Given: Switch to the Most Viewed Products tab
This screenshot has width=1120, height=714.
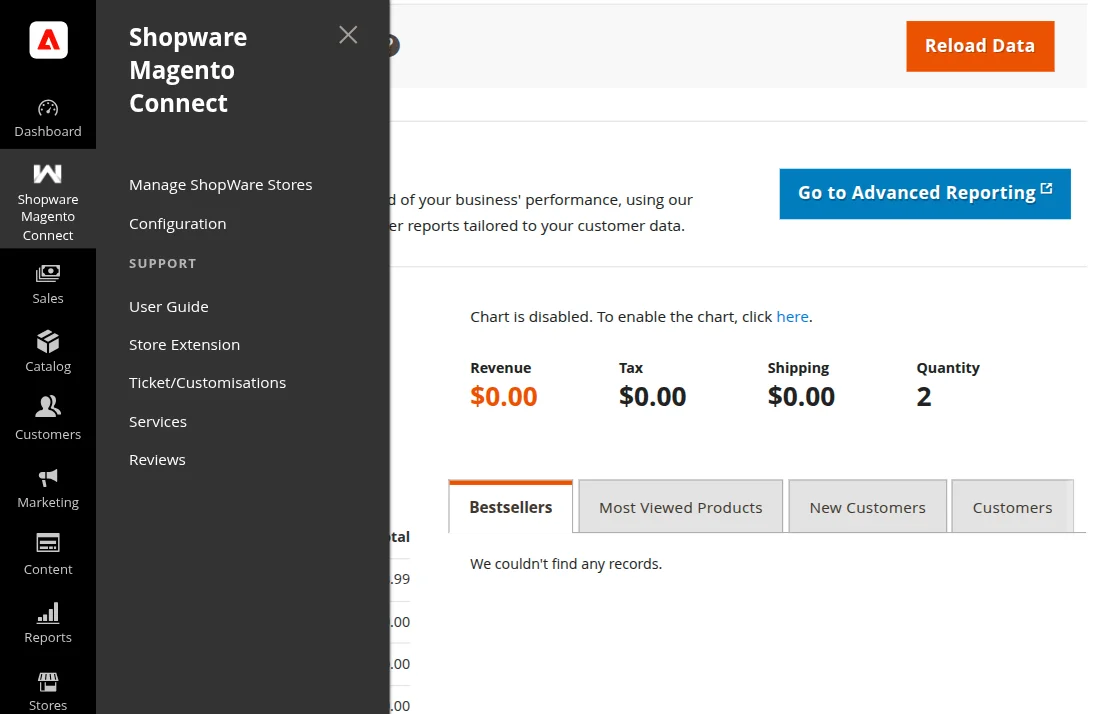Looking at the screenshot, I should tap(681, 507).
